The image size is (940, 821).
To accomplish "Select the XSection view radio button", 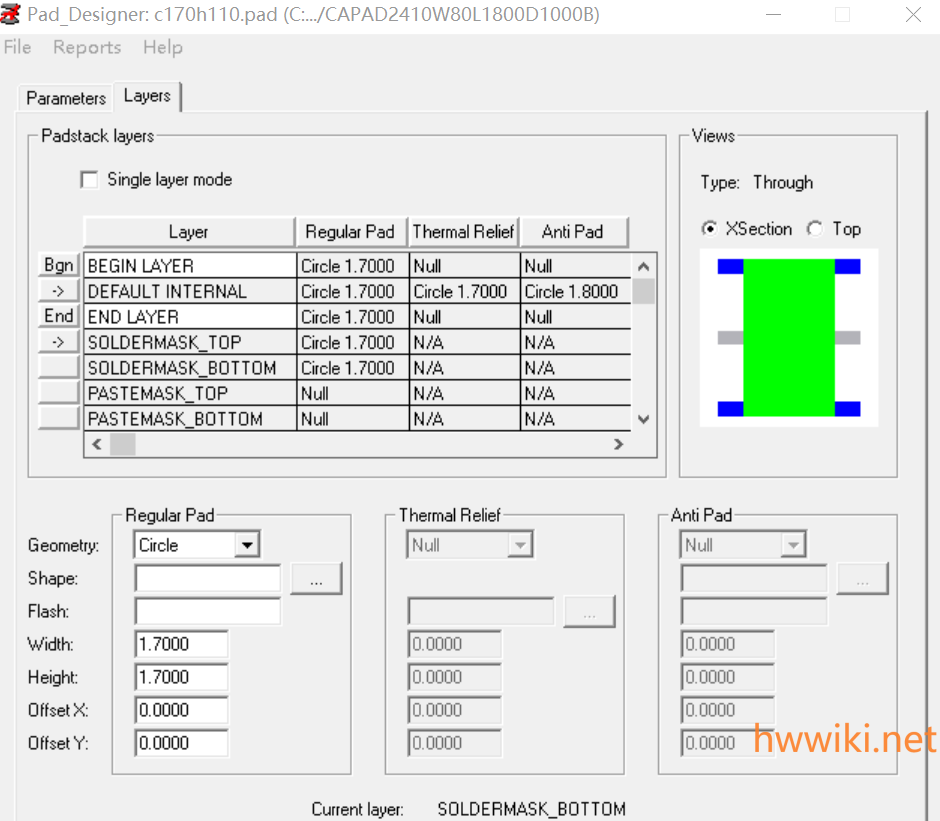I will pos(710,229).
